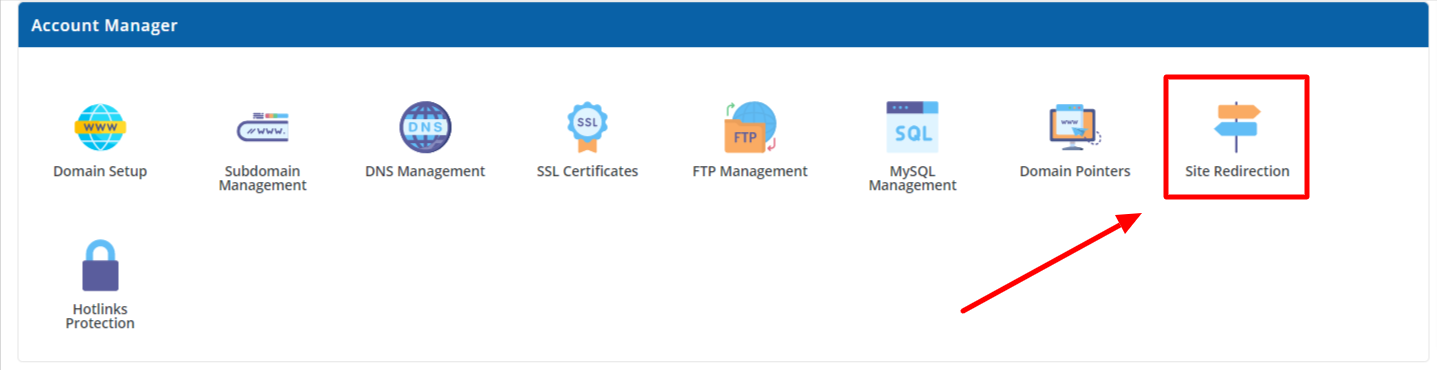Click the Account Manager panel header
1437x370 pixels.
723,25
